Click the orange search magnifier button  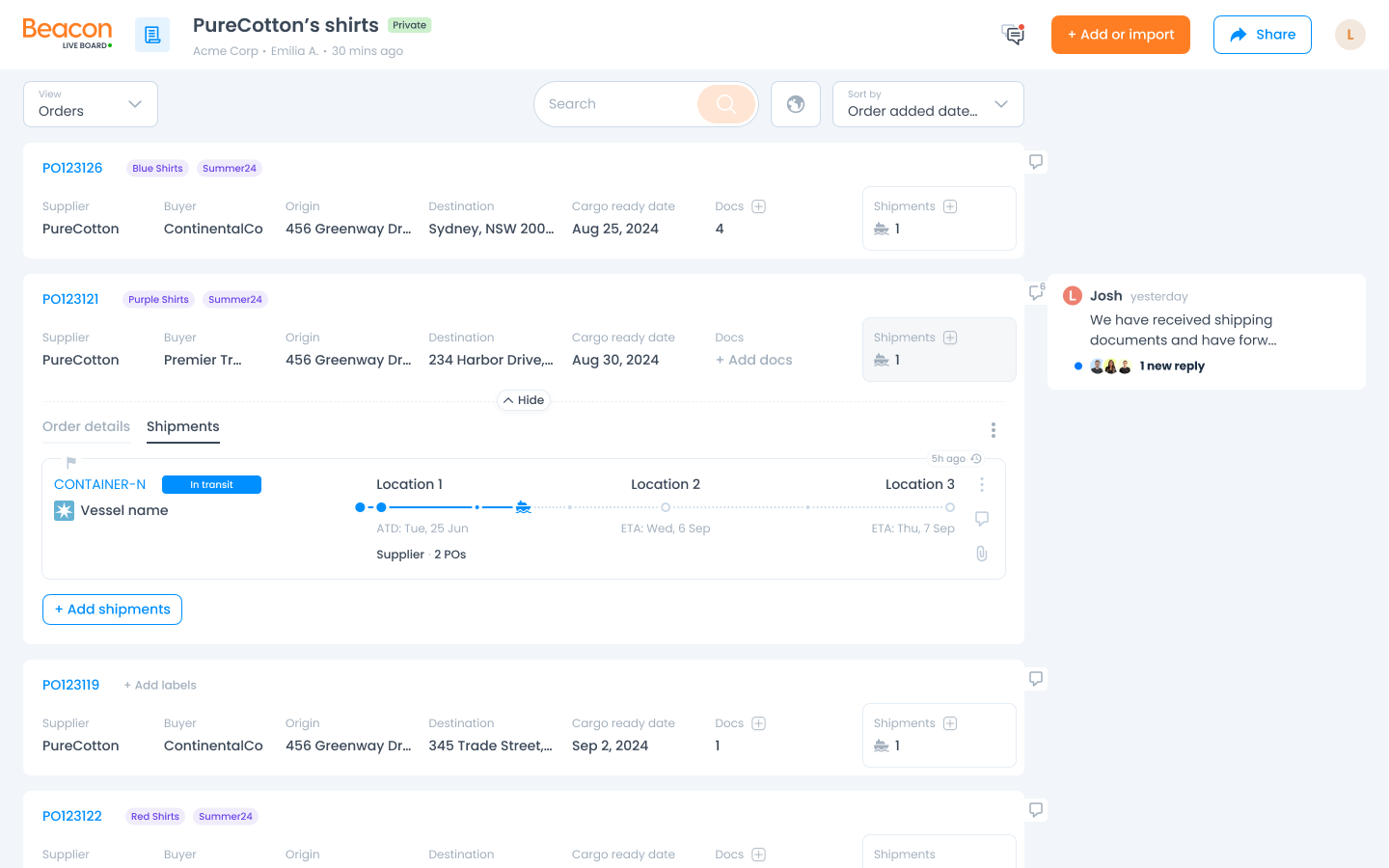point(726,104)
